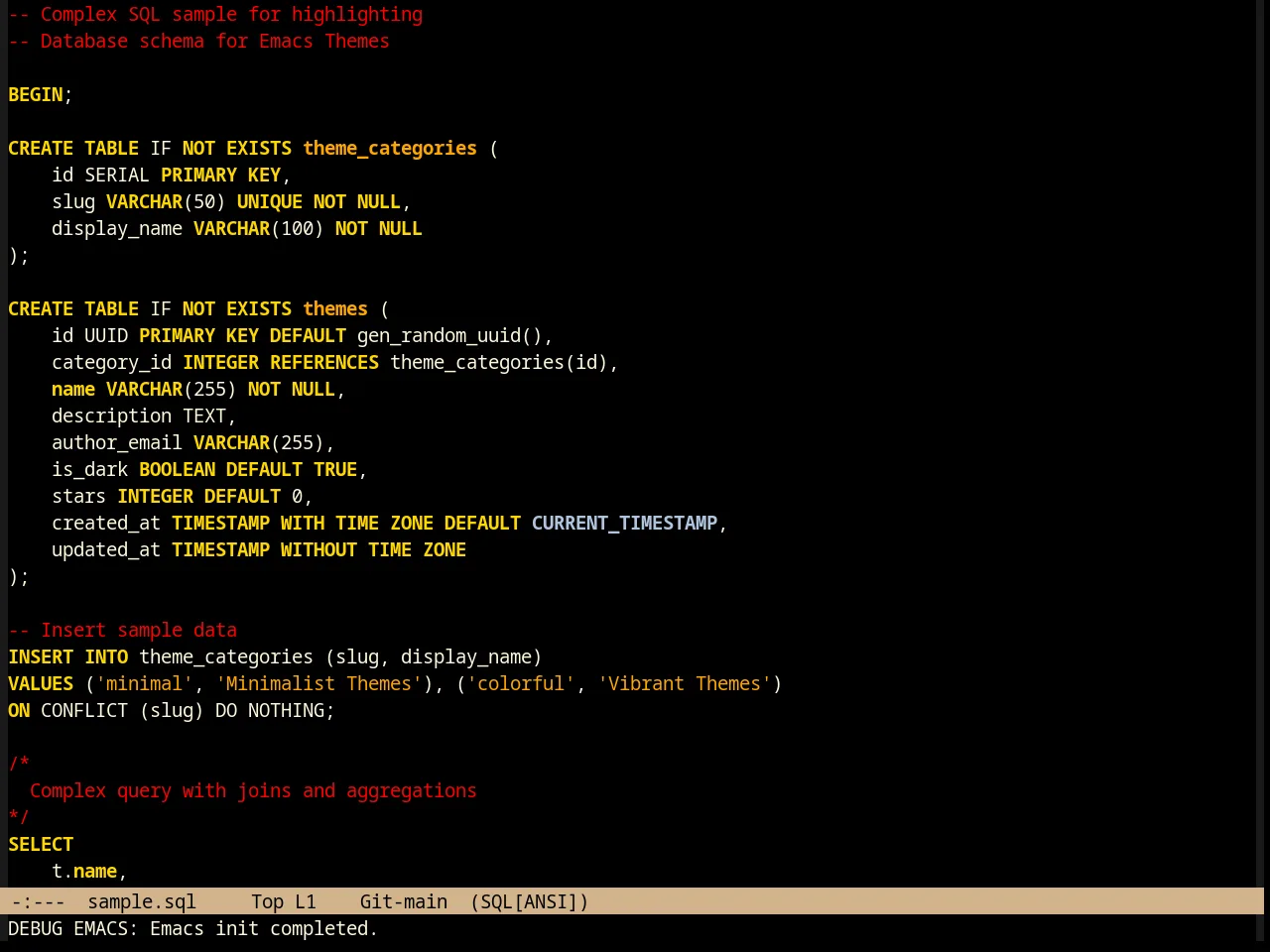Click the 'name VARCHAR(255) NOT NULL' line
Screen dimensions: 1270x952
pos(198,389)
